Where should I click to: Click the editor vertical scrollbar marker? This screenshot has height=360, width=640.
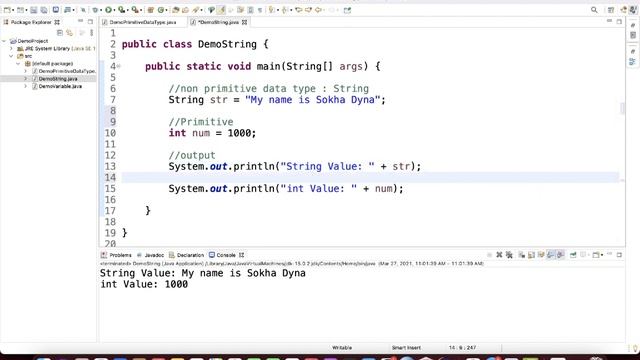click(x=622, y=108)
